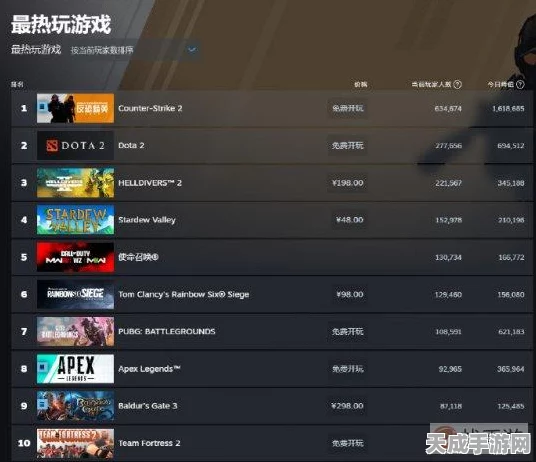The image size is (536, 462).
Task: Click today's peak value 694,512
Action: (511, 146)
